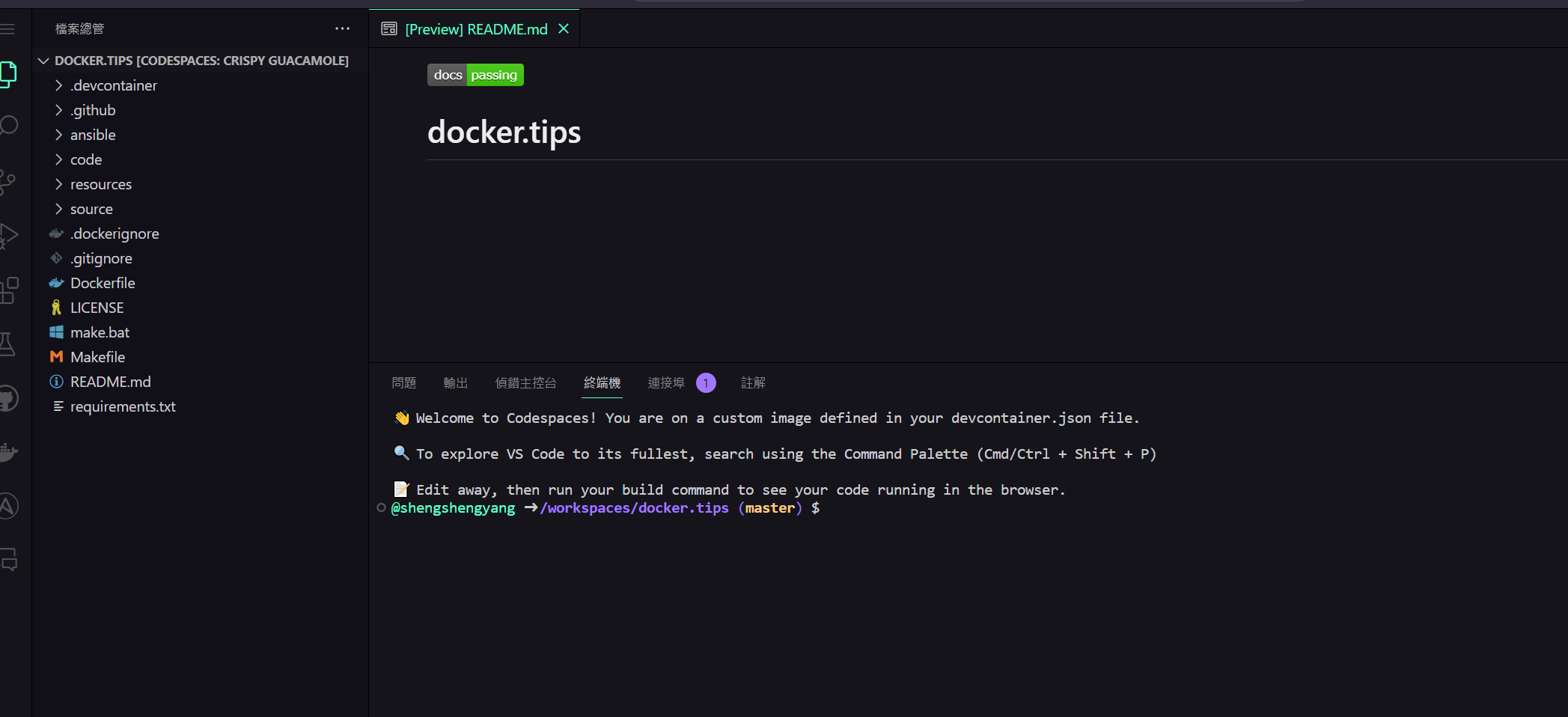
Task: Click the docs passing badge link
Action: pyautogui.click(x=475, y=75)
